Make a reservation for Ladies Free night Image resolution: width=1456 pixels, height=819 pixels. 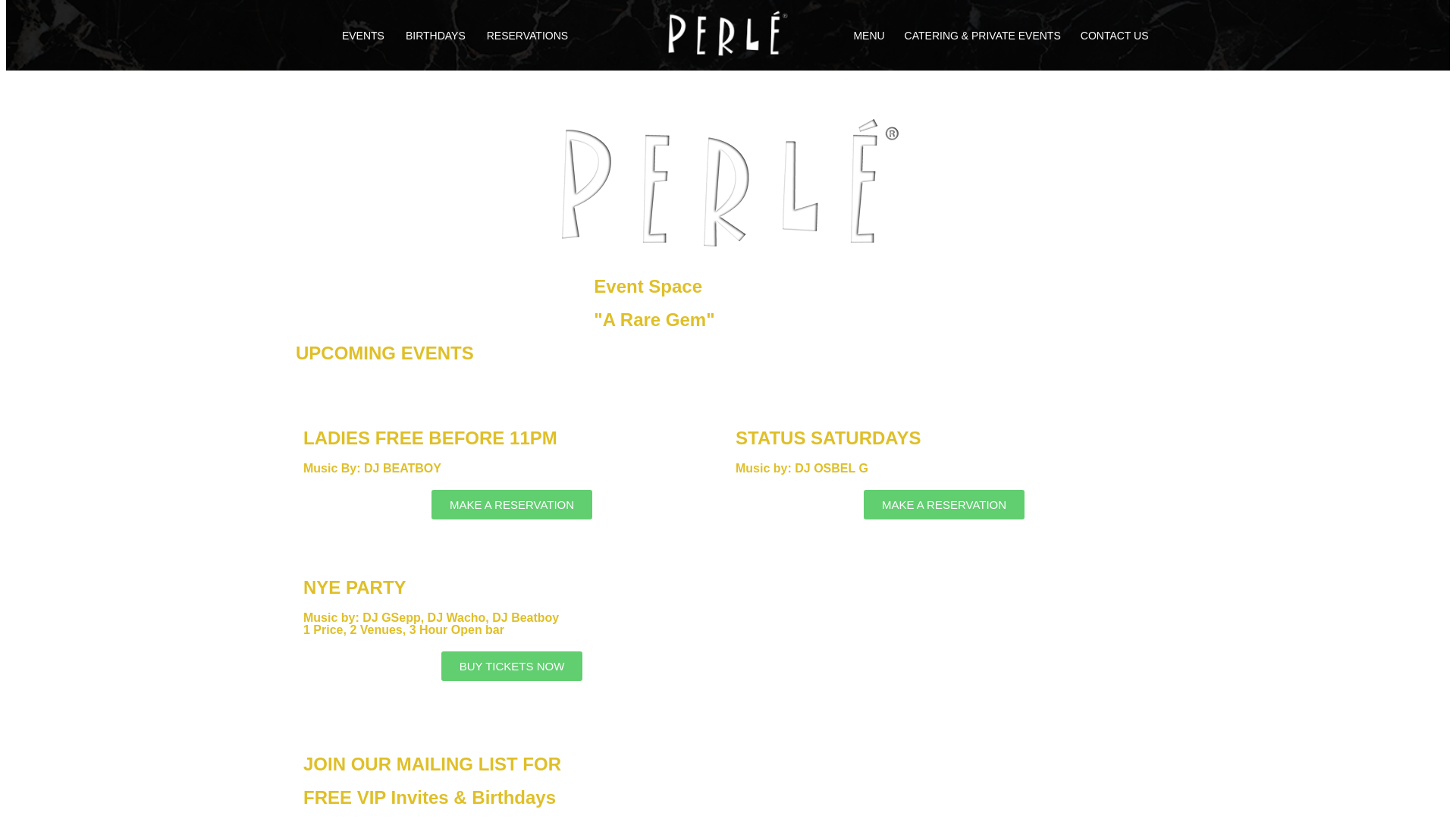pyautogui.click(x=512, y=505)
